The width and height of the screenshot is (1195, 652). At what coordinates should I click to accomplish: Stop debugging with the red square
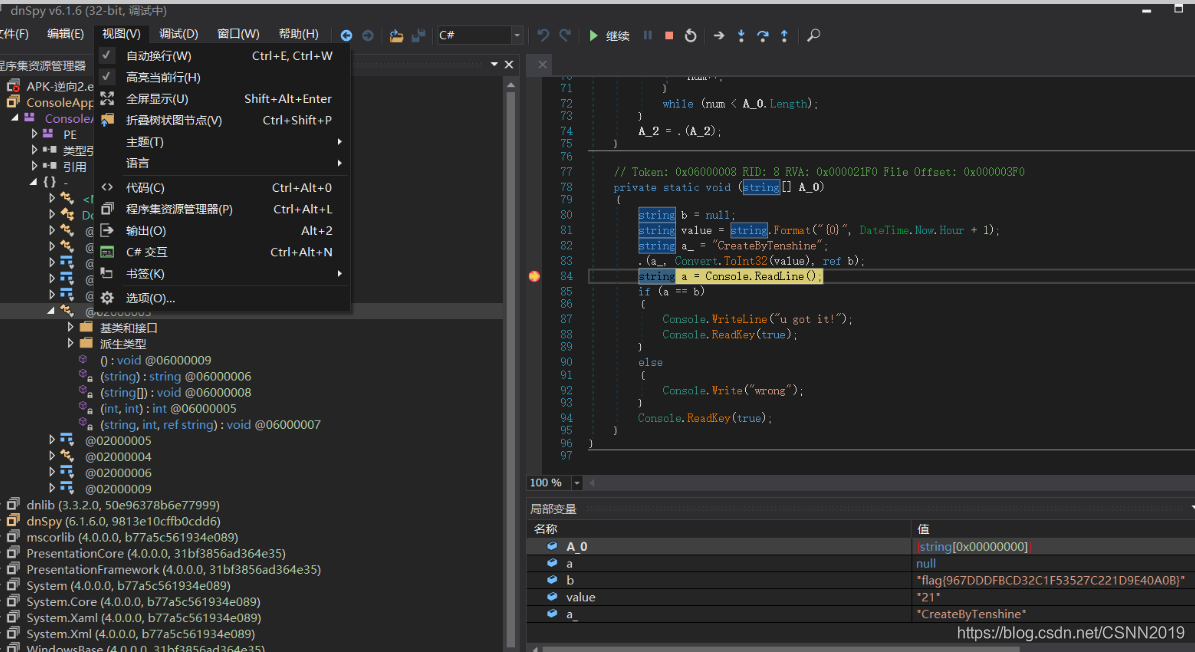[669, 35]
